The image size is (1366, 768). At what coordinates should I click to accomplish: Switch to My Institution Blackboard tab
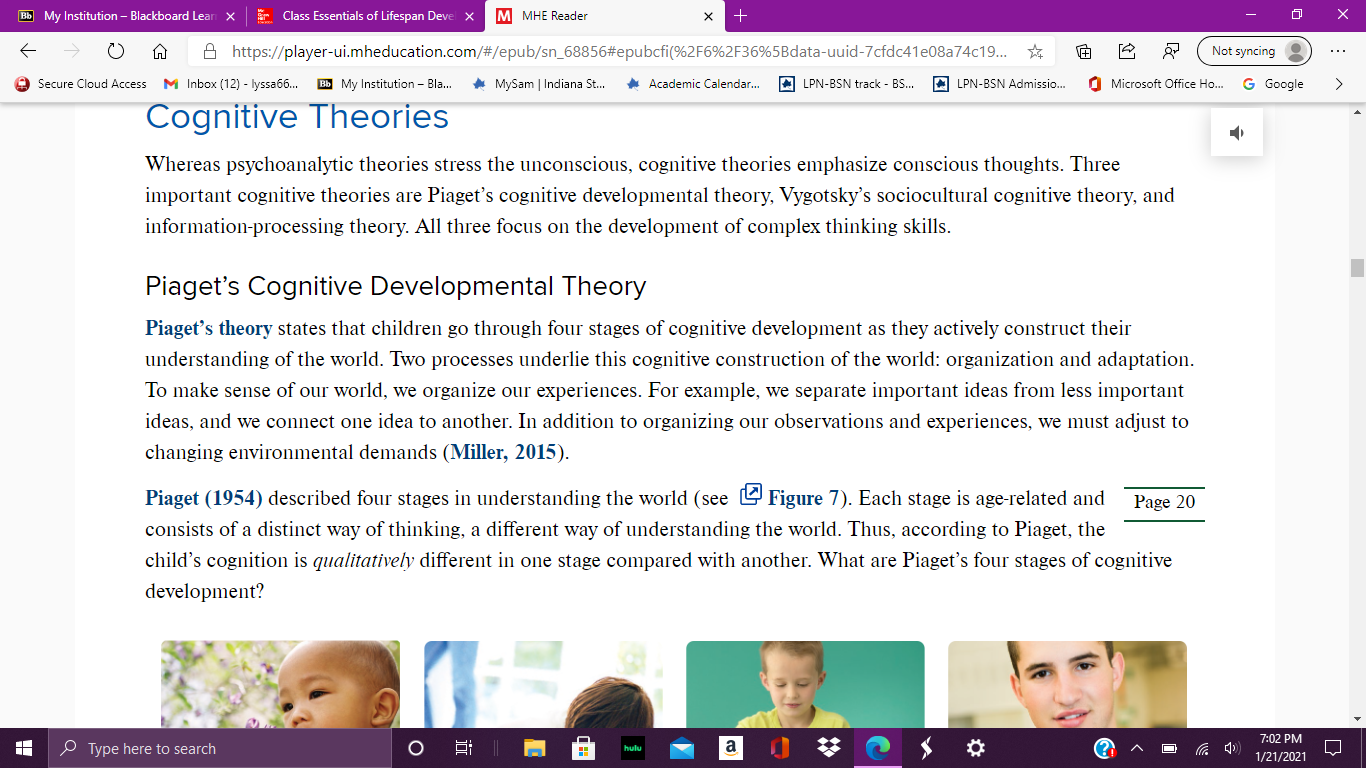[122, 16]
